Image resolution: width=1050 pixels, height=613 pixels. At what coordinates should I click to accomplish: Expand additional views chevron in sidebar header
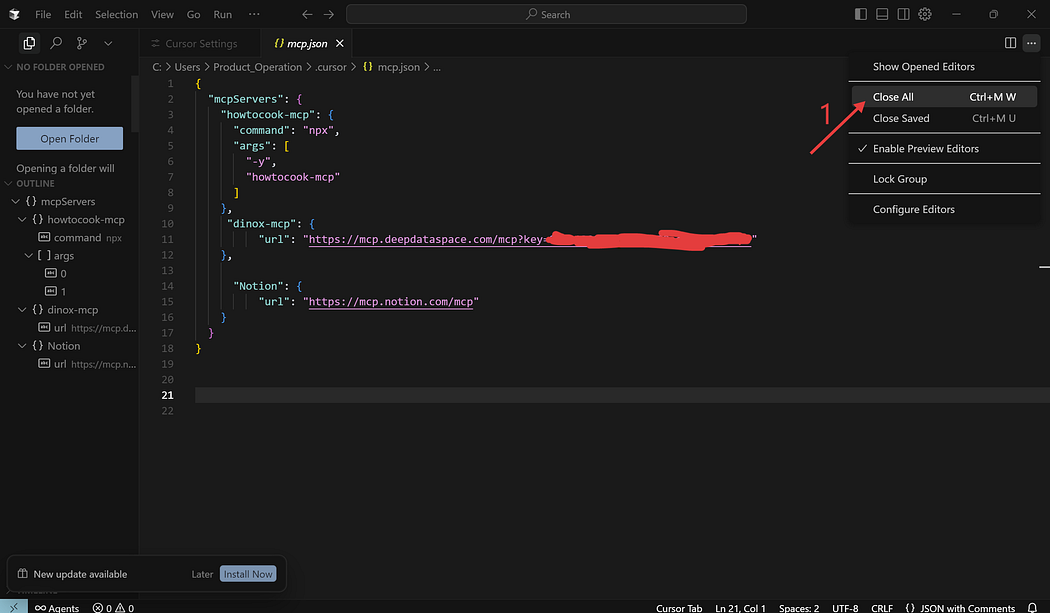[x=108, y=44]
